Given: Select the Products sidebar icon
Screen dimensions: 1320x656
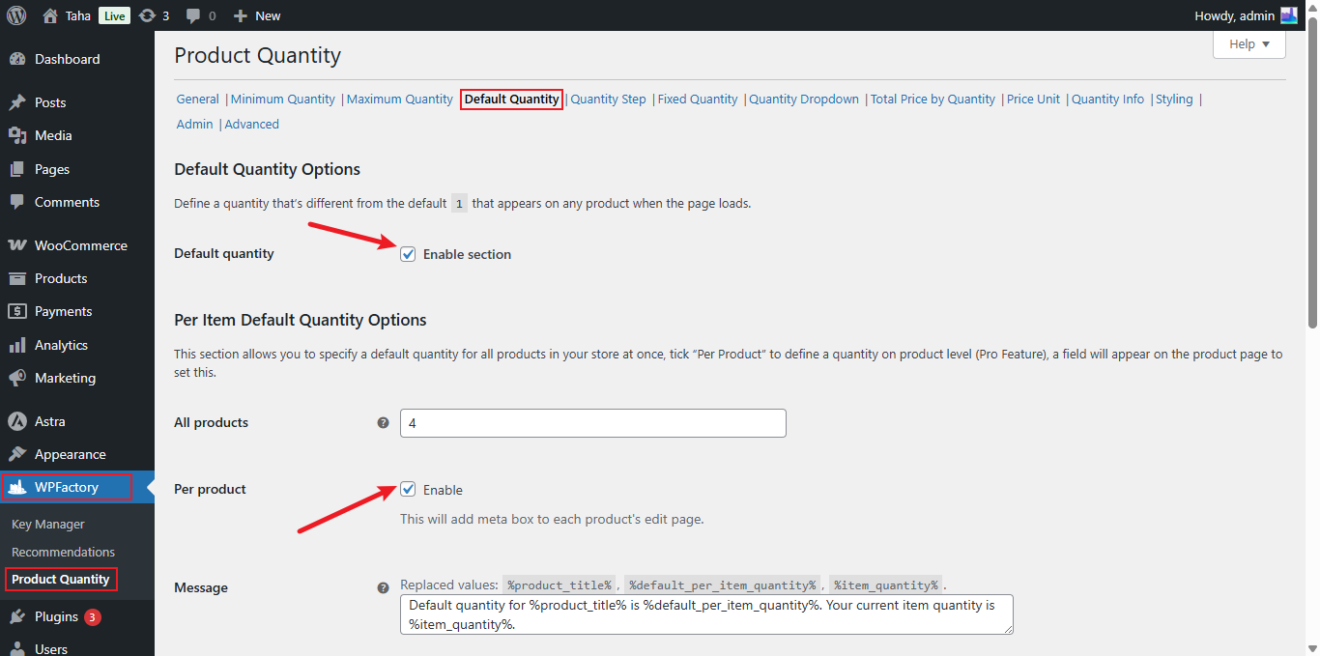Looking at the screenshot, I should tap(58, 277).
